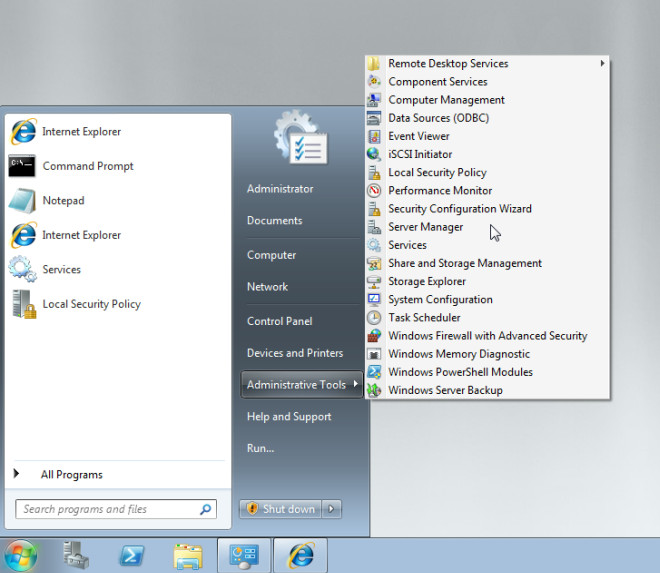Click the Administrator user name link

(x=280, y=189)
